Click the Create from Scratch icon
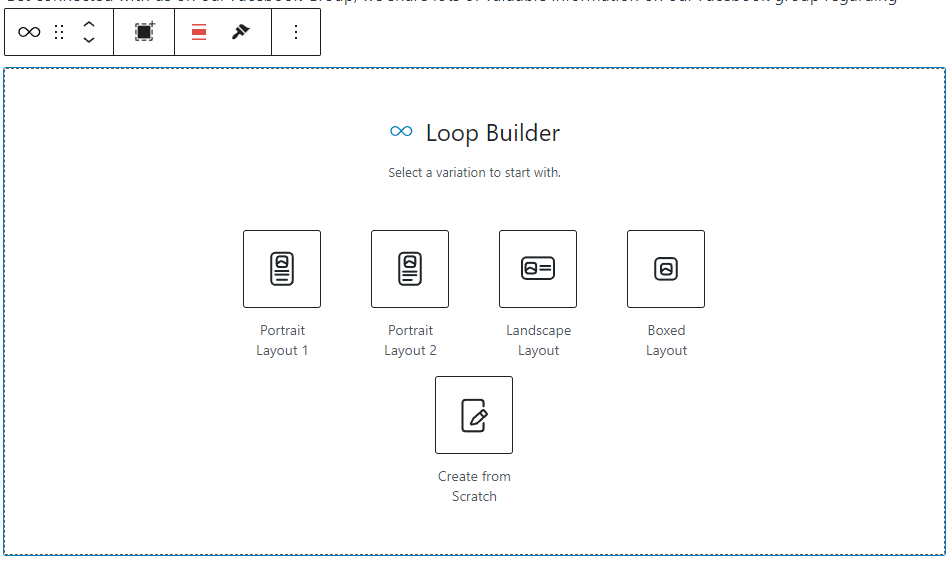This screenshot has width=952, height=563. pos(474,415)
